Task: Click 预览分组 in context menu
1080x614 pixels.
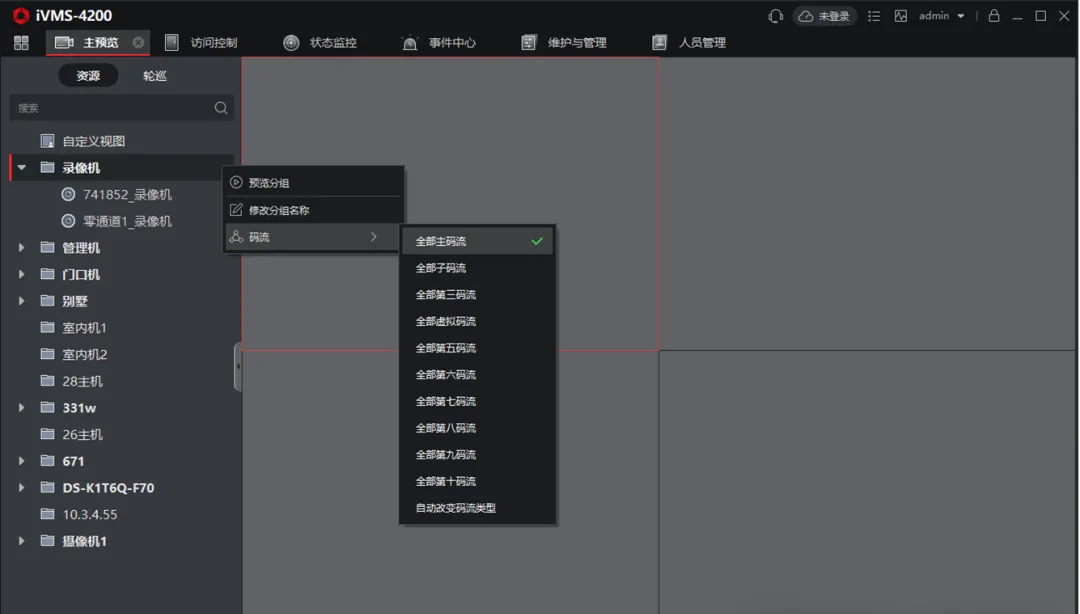Action: point(269,183)
